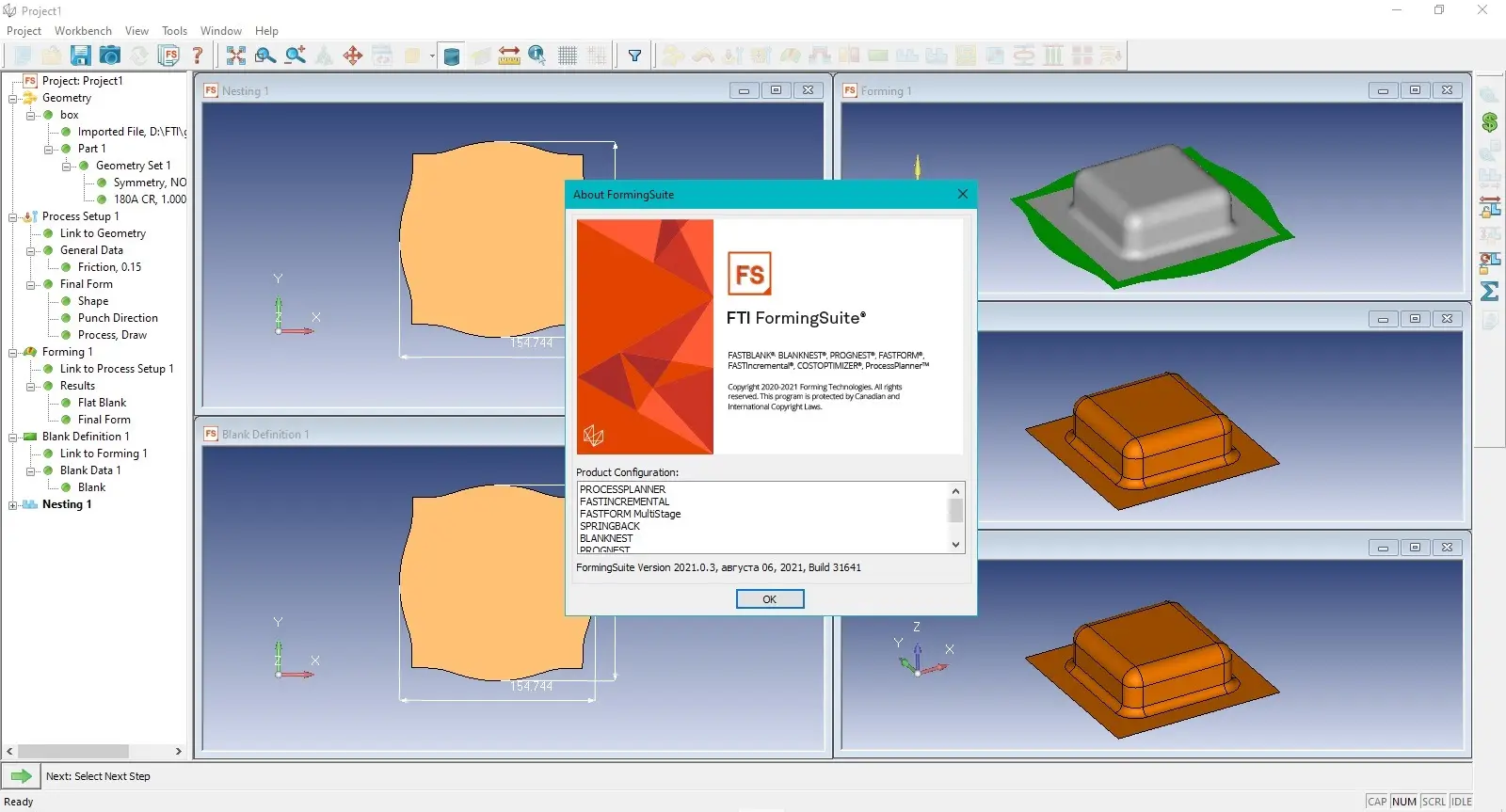This screenshot has height=812, width=1506.
Task: Select PROCESSPLANNER in Product Configuration list
Action: coord(622,489)
